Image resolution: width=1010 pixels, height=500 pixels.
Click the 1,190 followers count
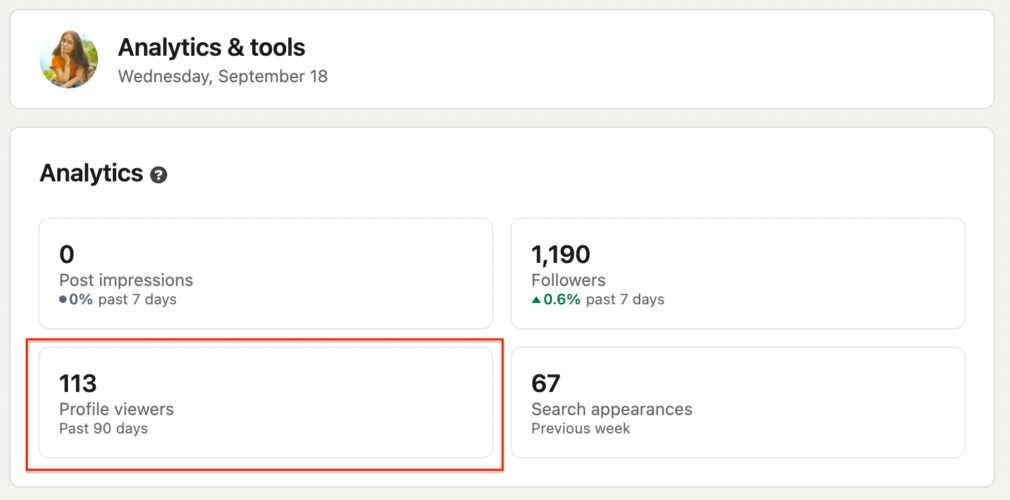click(x=560, y=255)
